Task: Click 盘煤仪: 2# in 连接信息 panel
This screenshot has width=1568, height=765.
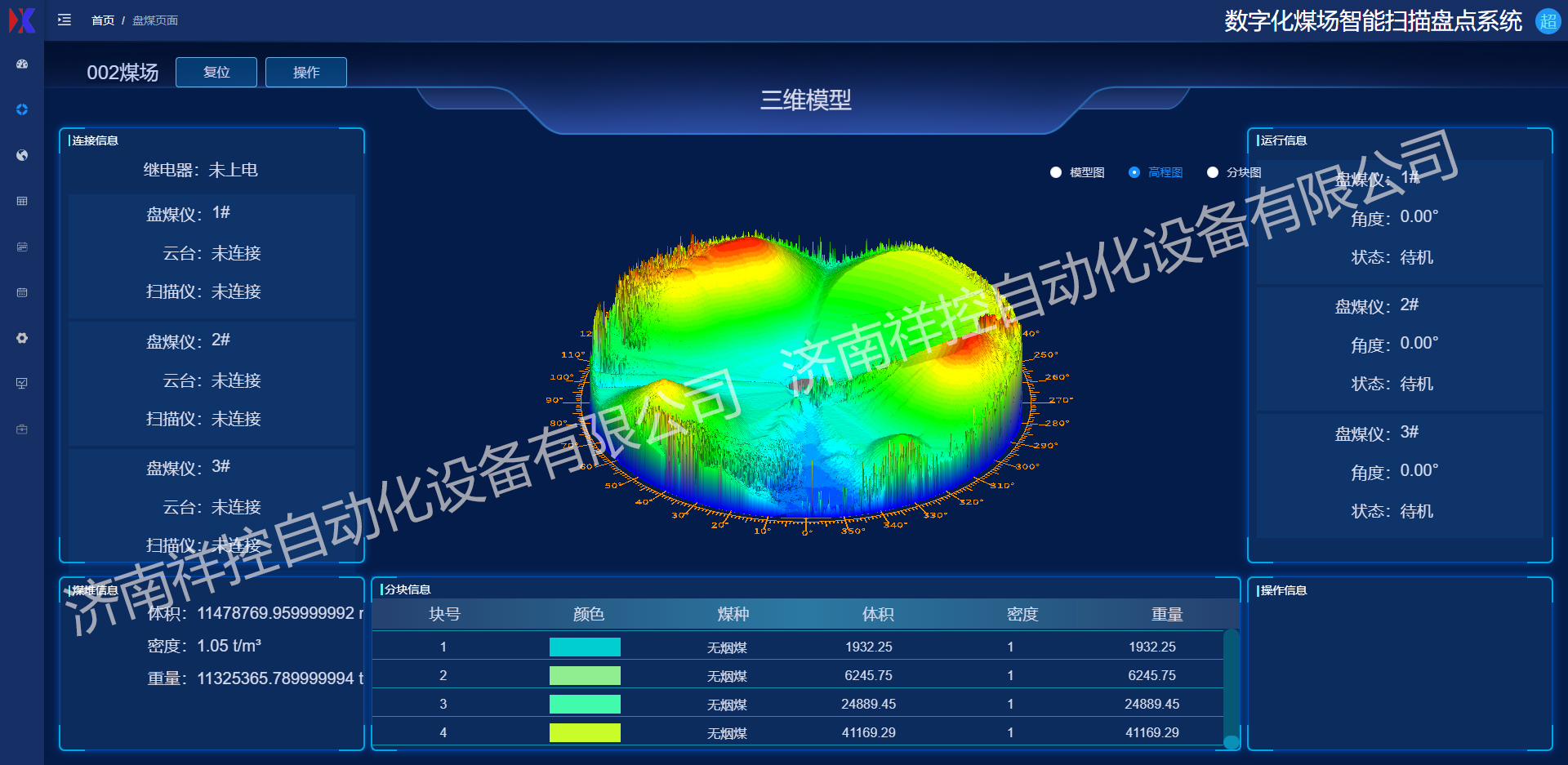Action: tap(188, 340)
